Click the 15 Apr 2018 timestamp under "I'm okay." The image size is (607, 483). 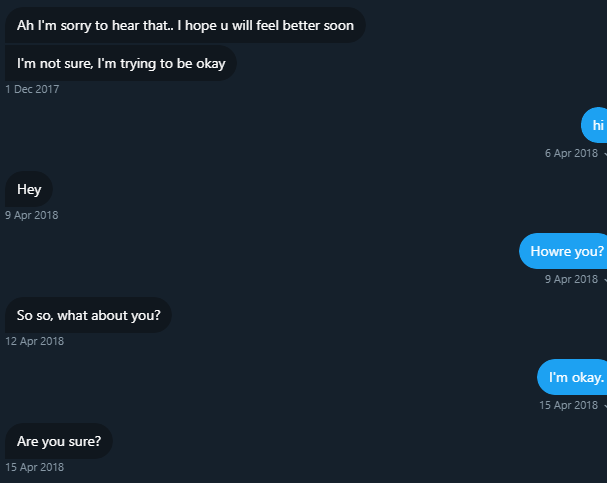click(x=569, y=405)
